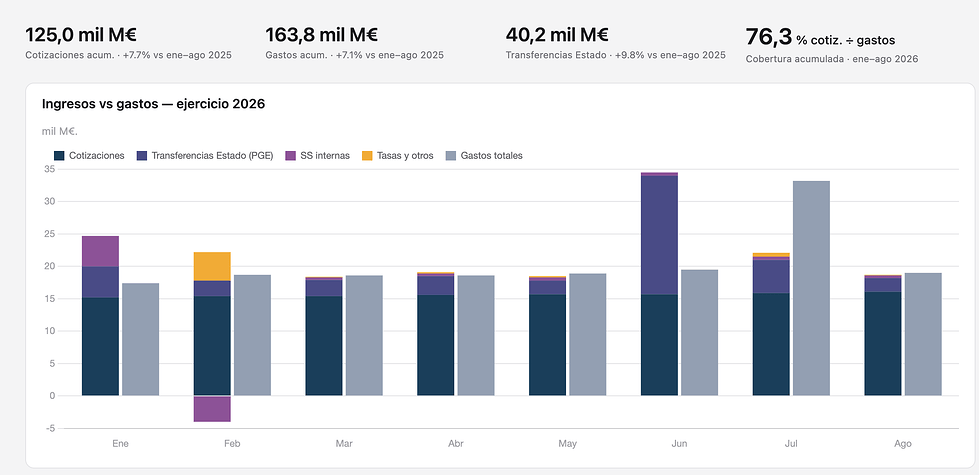979x475 pixels.
Task: Click Abr x-axis month label
Action: [456, 444]
